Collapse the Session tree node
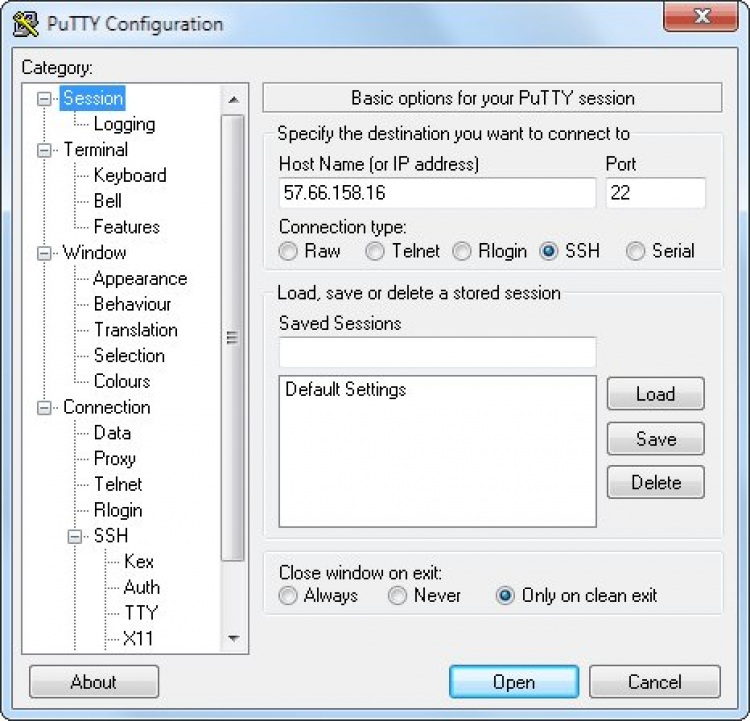The height and width of the screenshot is (721, 750). (x=44, y=99)
